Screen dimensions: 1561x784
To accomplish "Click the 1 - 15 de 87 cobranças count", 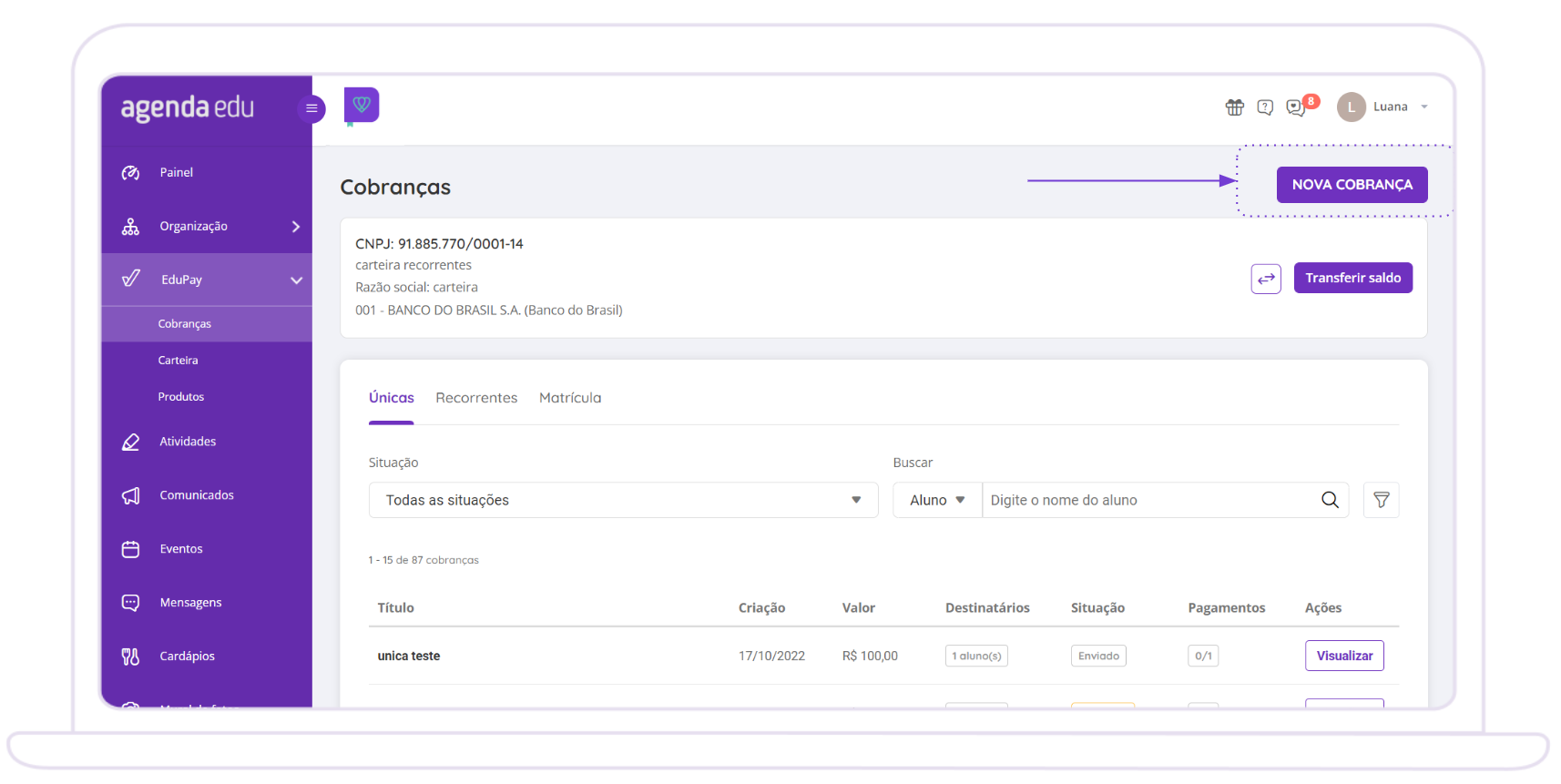I will click(423, 560).
